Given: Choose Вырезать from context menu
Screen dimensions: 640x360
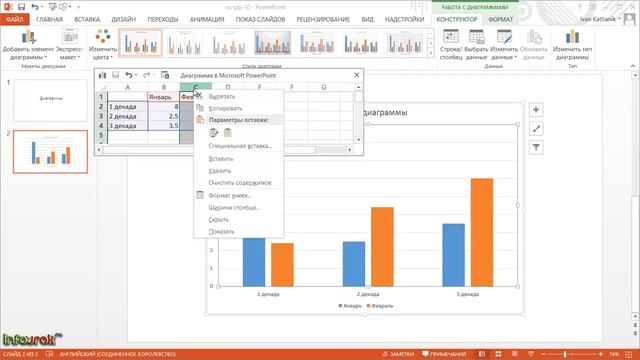Looking at the screenshot, I should pyautogui.click(x=239, y=97).
